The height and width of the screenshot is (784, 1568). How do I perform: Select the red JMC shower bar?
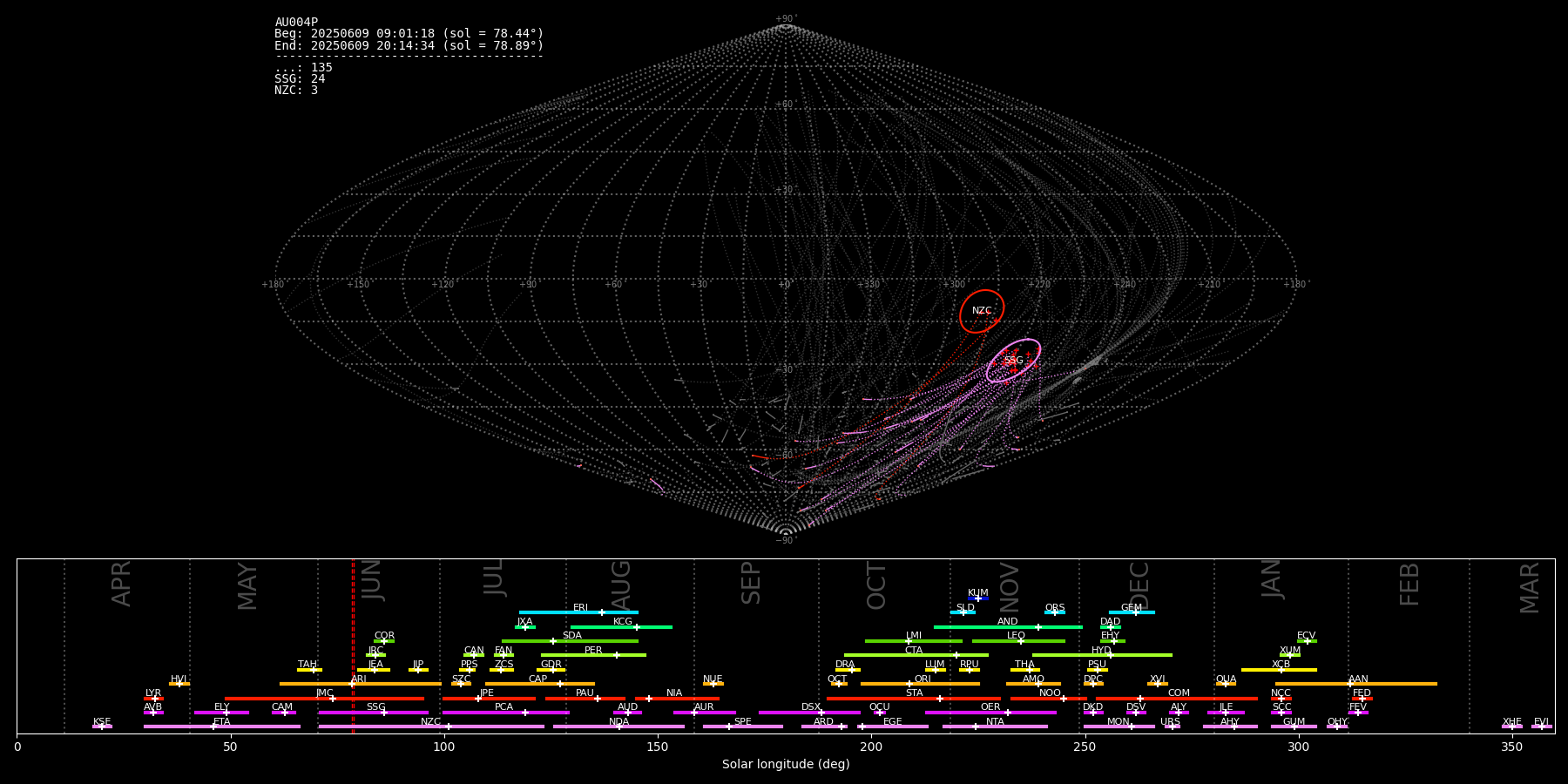coord(324,699)
